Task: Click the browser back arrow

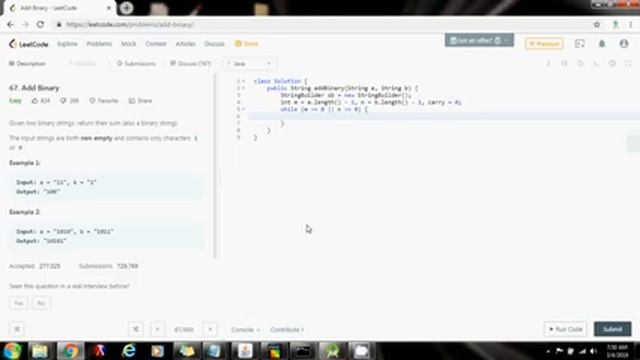Action: 11,24
